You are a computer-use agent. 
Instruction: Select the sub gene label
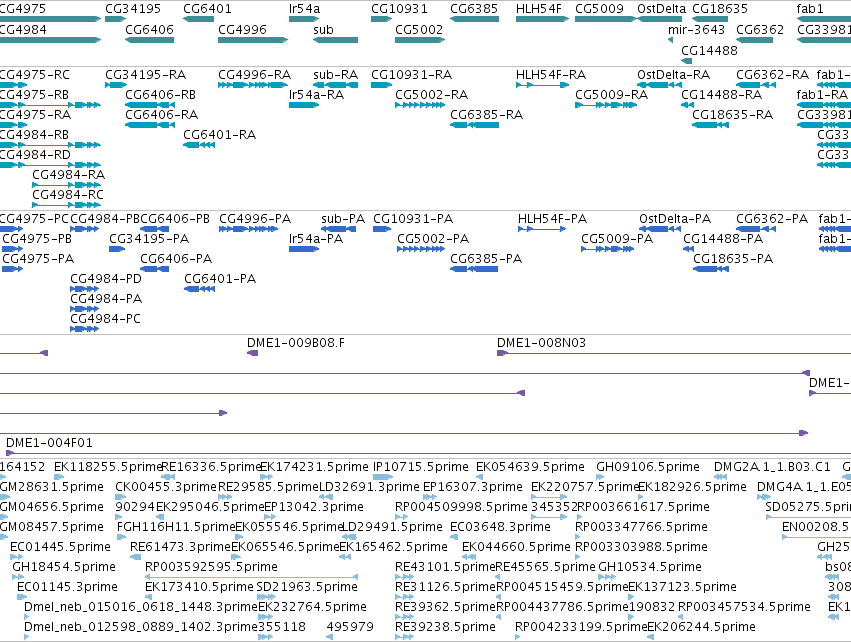(323, 29)
